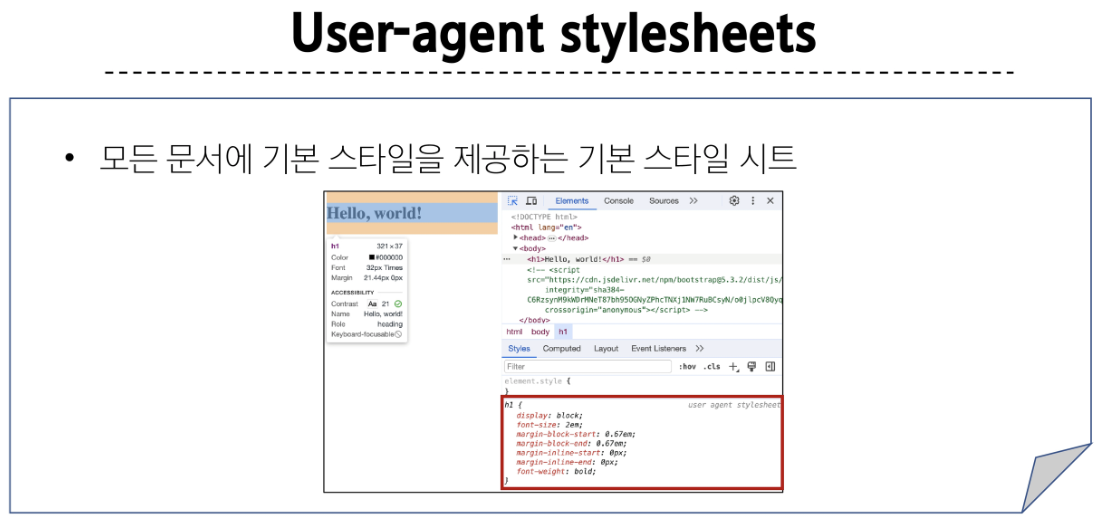Toggle the .cls class editor
Screen dimensions: 1106x526
pyautogui.click(x=712, y=367)
